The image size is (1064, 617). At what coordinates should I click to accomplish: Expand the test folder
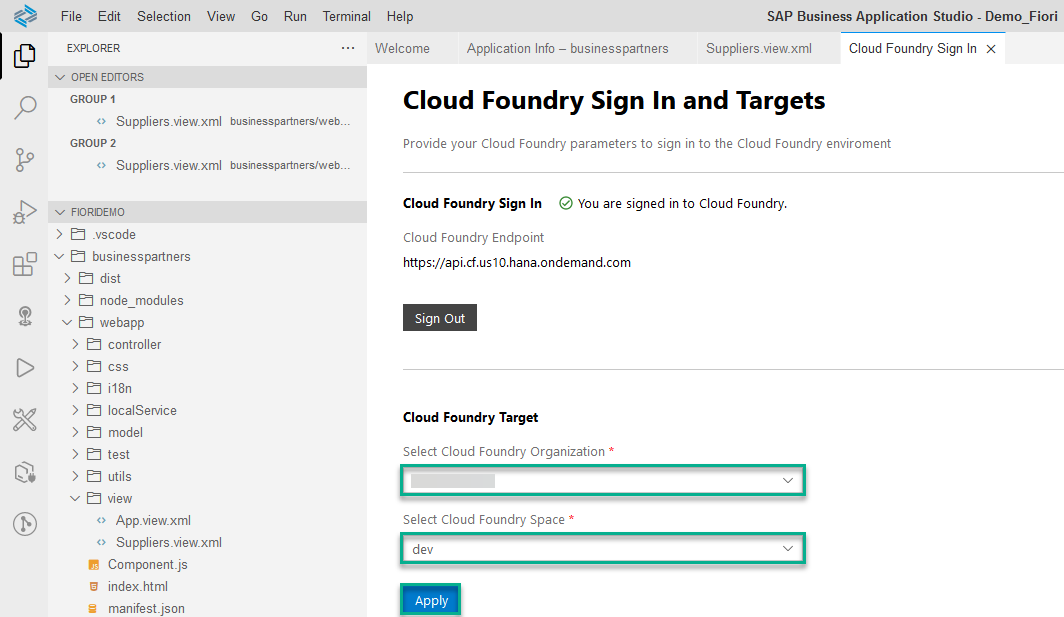pyautogui.click(x=75, y=454)
